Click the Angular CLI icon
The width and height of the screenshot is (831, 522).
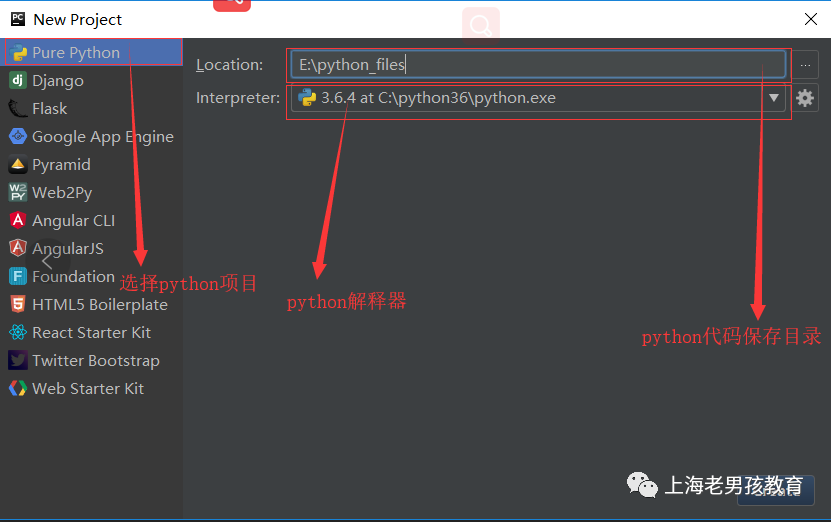click(x=18, y=220)
